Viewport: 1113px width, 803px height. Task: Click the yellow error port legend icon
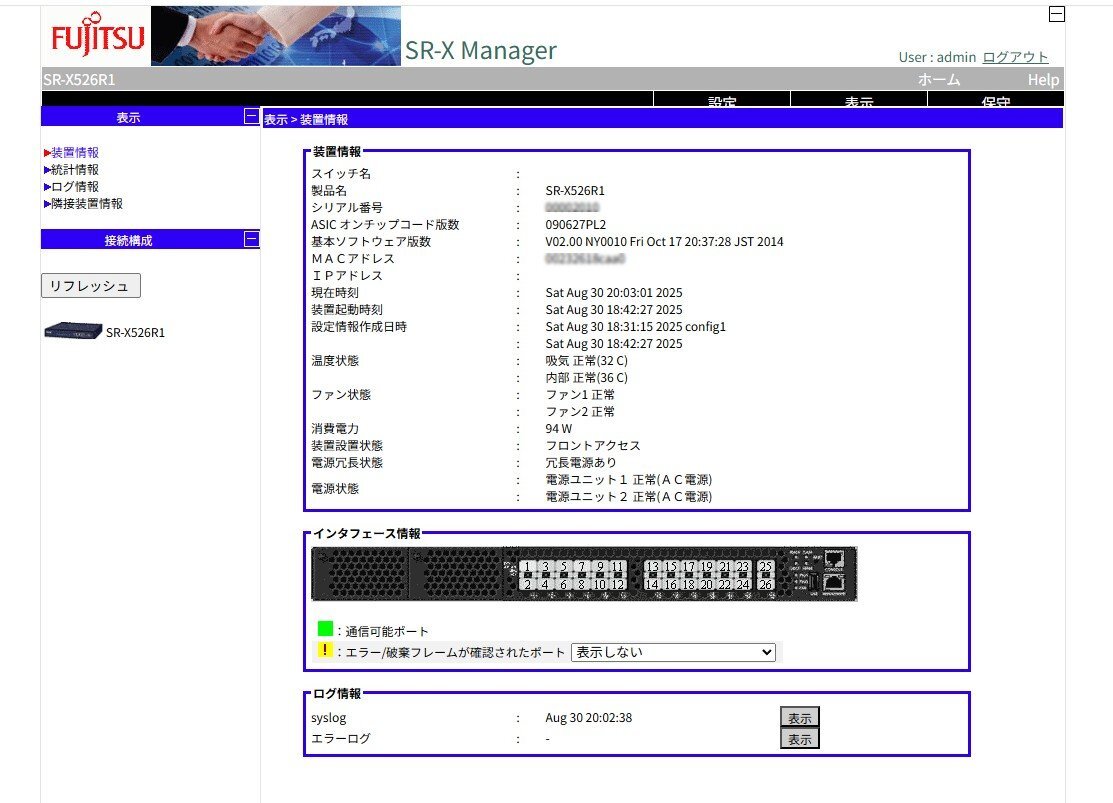[x=325, y=650]
